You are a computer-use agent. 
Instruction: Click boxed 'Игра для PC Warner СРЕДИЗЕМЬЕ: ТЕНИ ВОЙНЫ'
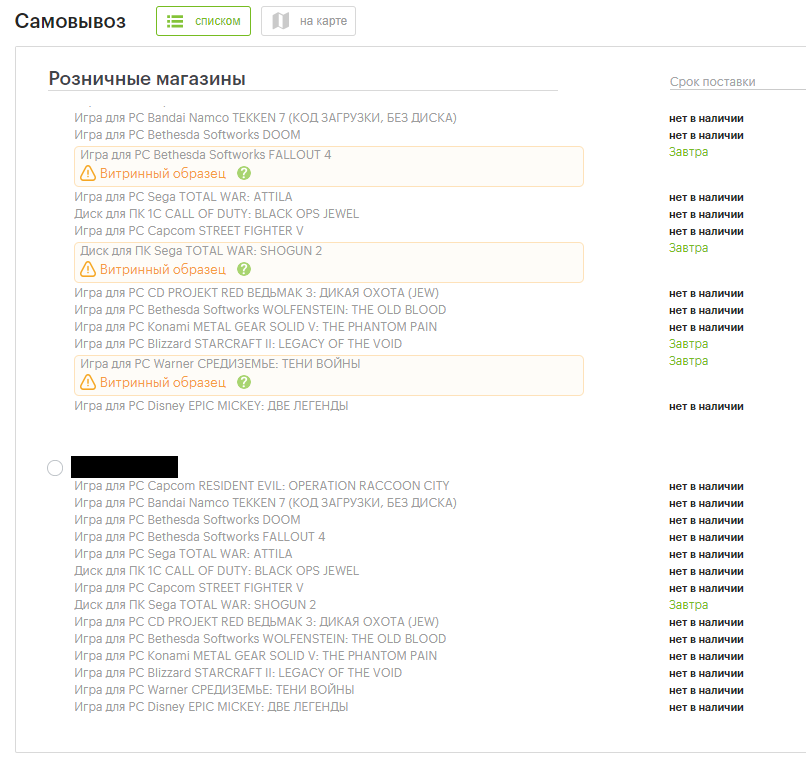(x=220, y=364)
